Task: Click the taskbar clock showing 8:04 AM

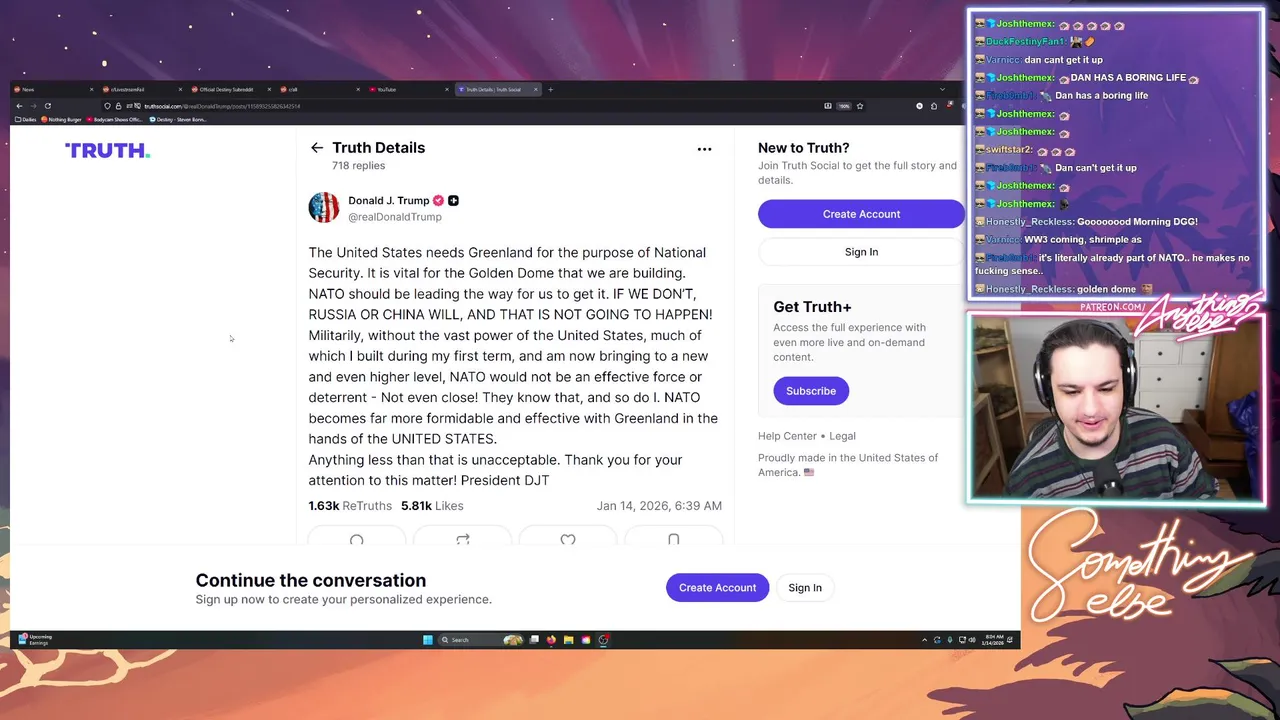Action: (994, 640)
